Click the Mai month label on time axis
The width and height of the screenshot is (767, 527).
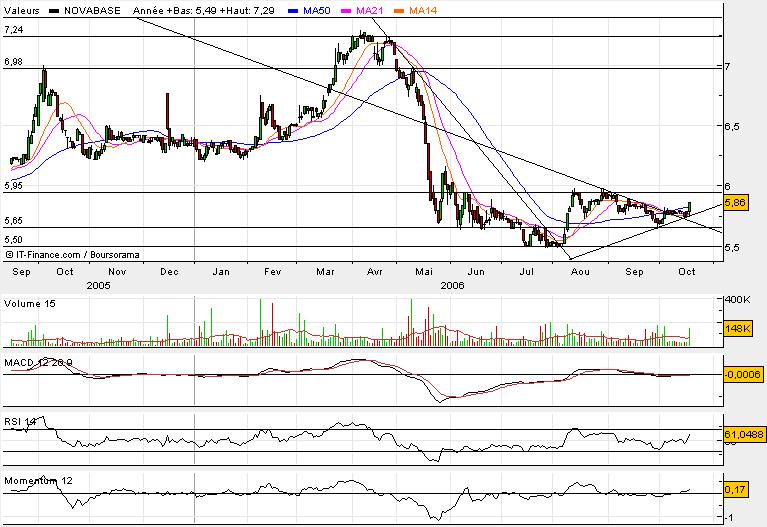(x=424, y=272)
